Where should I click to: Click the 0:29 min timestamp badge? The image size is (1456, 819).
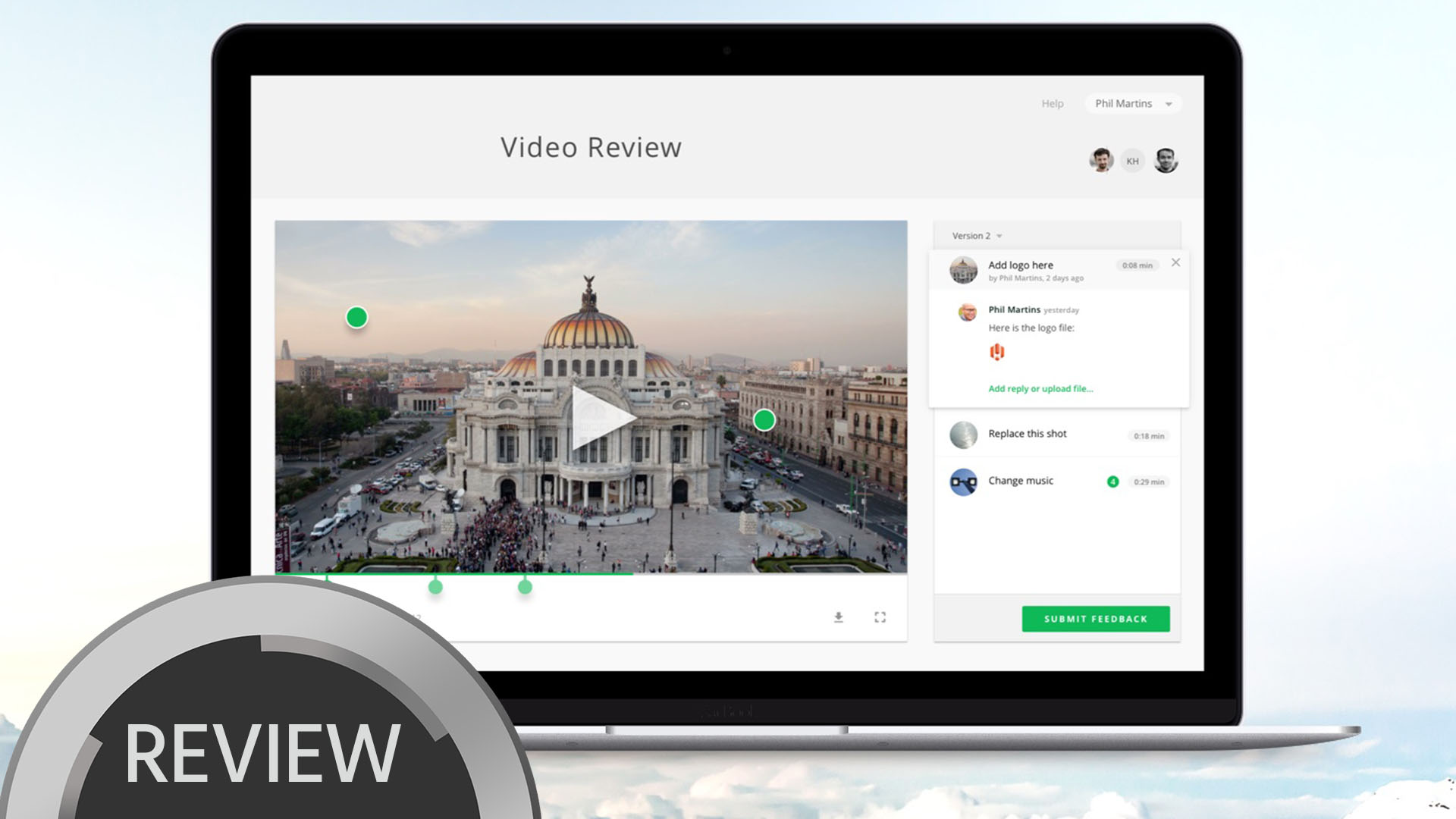1149,482
